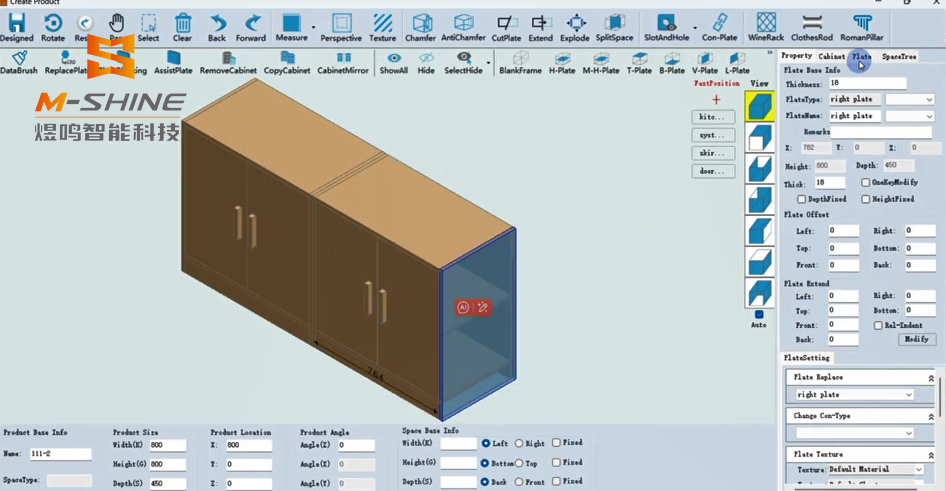
Task: Enable the OneKeyModify checkbox
Action: [x=866, y=183]
